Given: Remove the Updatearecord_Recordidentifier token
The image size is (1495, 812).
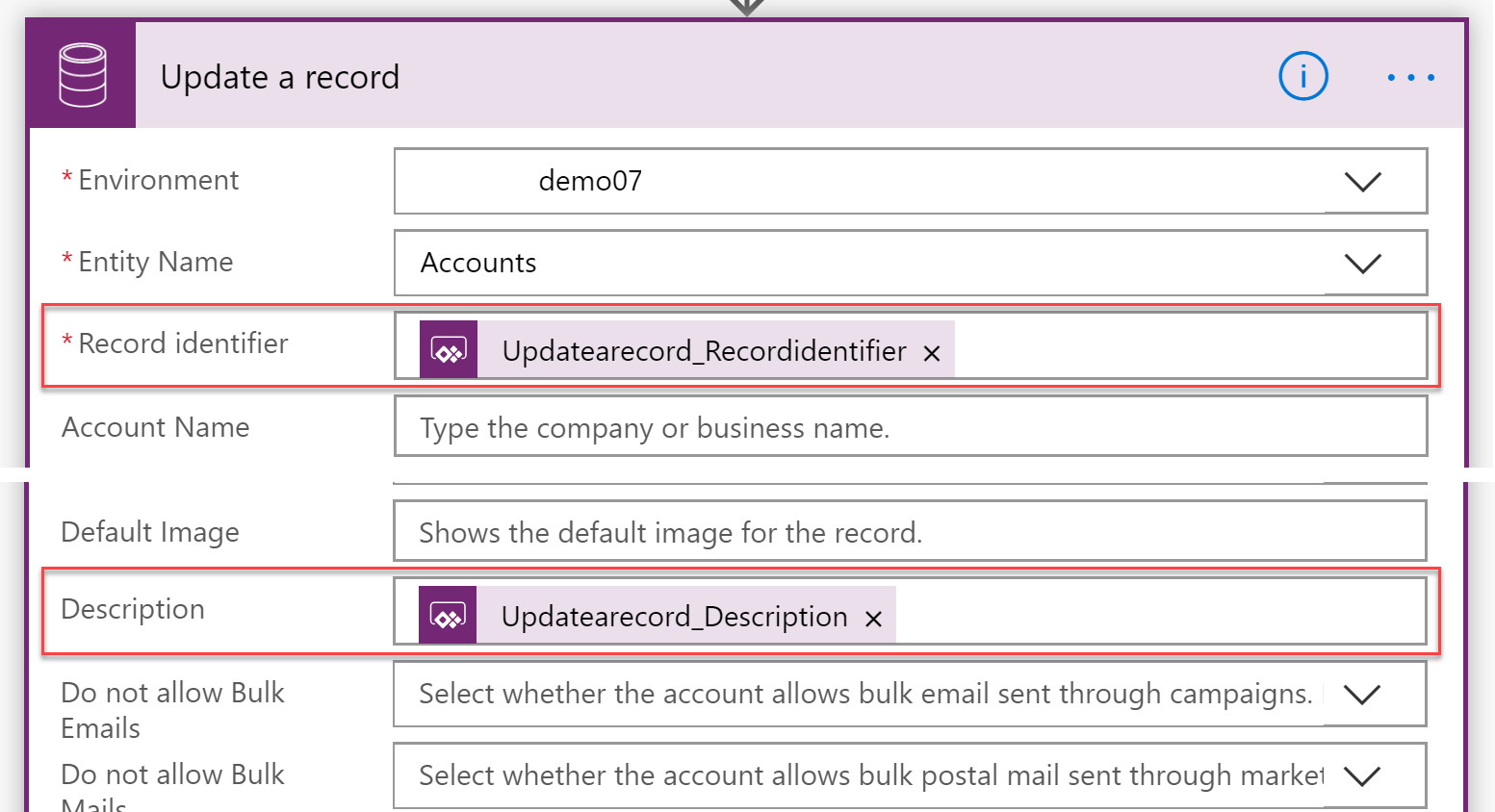Looking at the screenshot, I should click(931, 353).
